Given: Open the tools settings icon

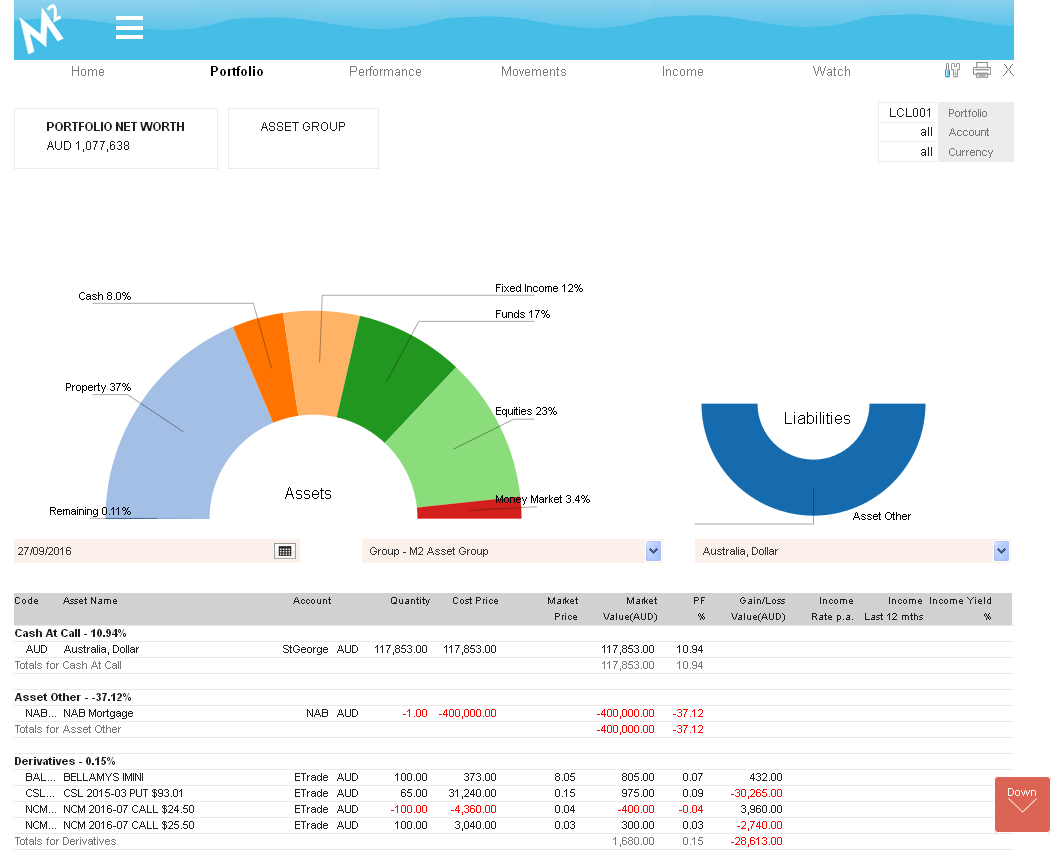Looking at the screenshot, I should (952, 70).
